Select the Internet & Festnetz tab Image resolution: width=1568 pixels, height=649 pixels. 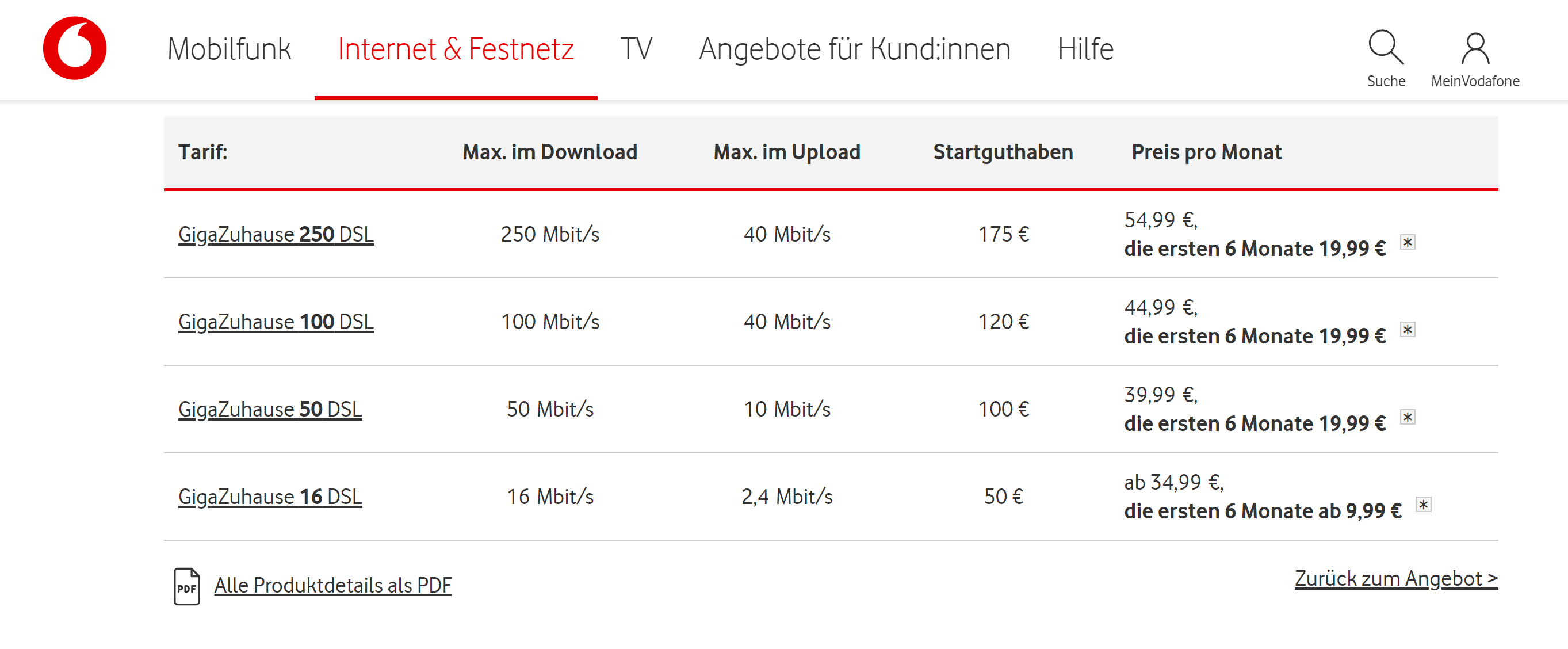pos(457,49)
